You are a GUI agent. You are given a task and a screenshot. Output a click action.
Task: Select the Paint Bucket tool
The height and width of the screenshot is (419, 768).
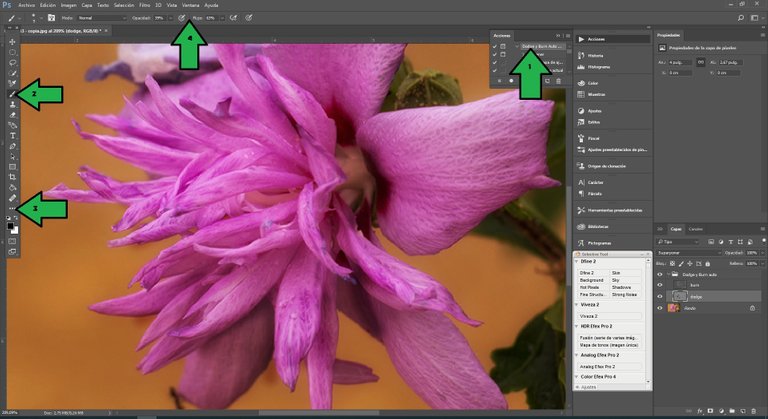[x=12, y=188]
